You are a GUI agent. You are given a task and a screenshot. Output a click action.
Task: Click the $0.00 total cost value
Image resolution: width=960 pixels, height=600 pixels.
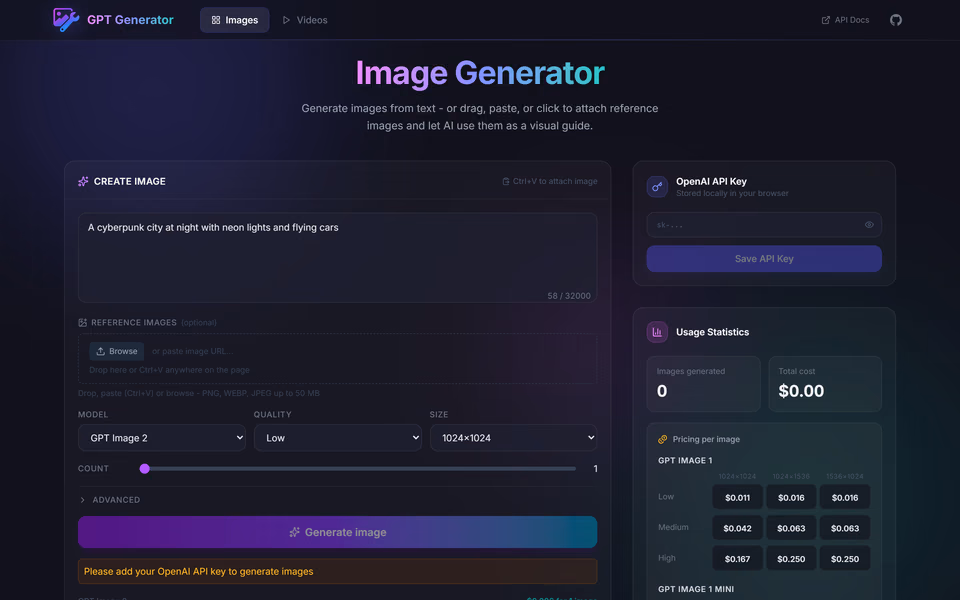coord(801,391)
